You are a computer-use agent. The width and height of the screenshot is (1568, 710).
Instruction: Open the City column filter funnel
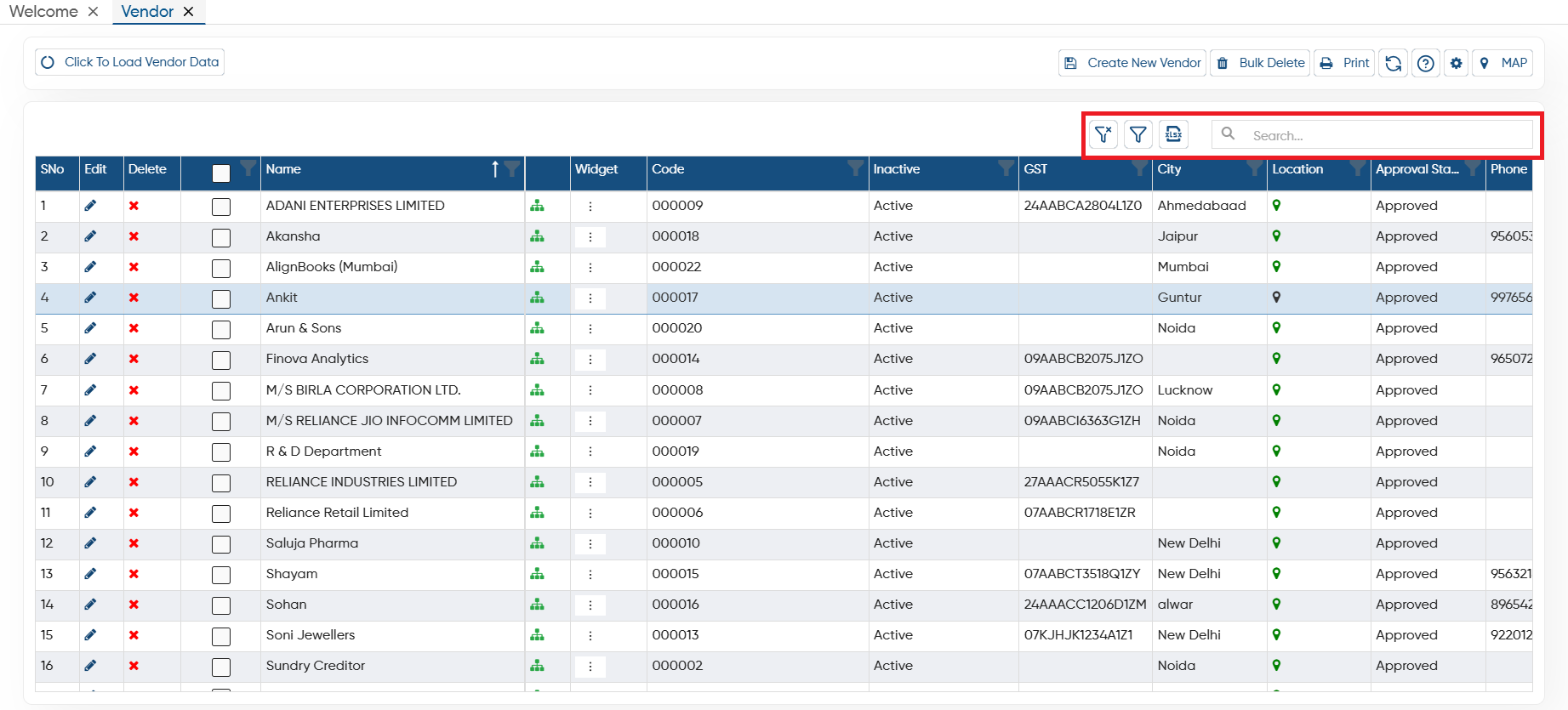(1255, 168)
